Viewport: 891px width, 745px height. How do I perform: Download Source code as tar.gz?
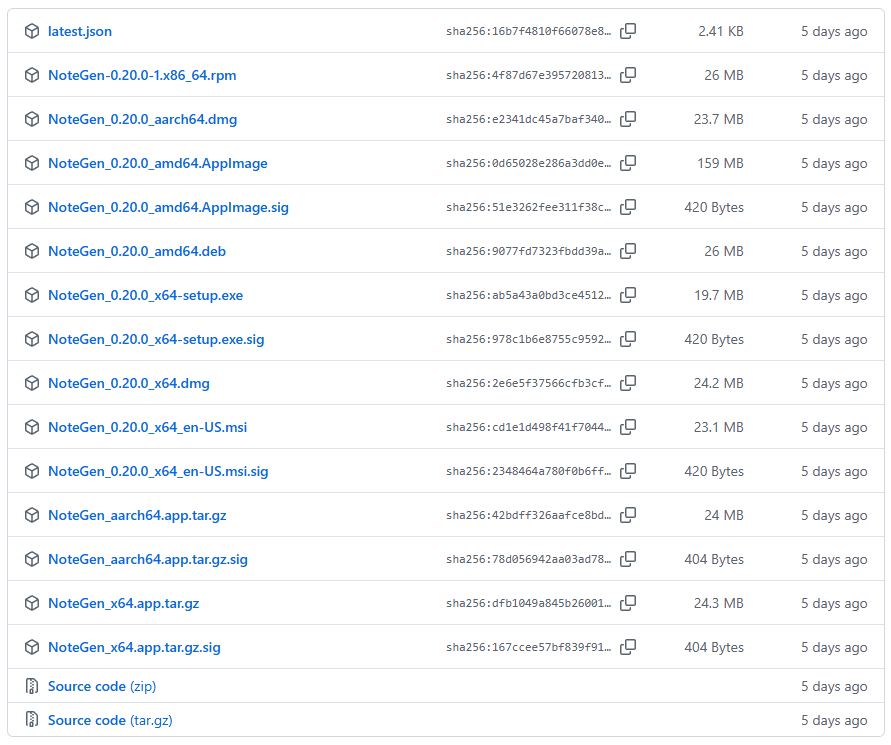(x=110, y=720)
